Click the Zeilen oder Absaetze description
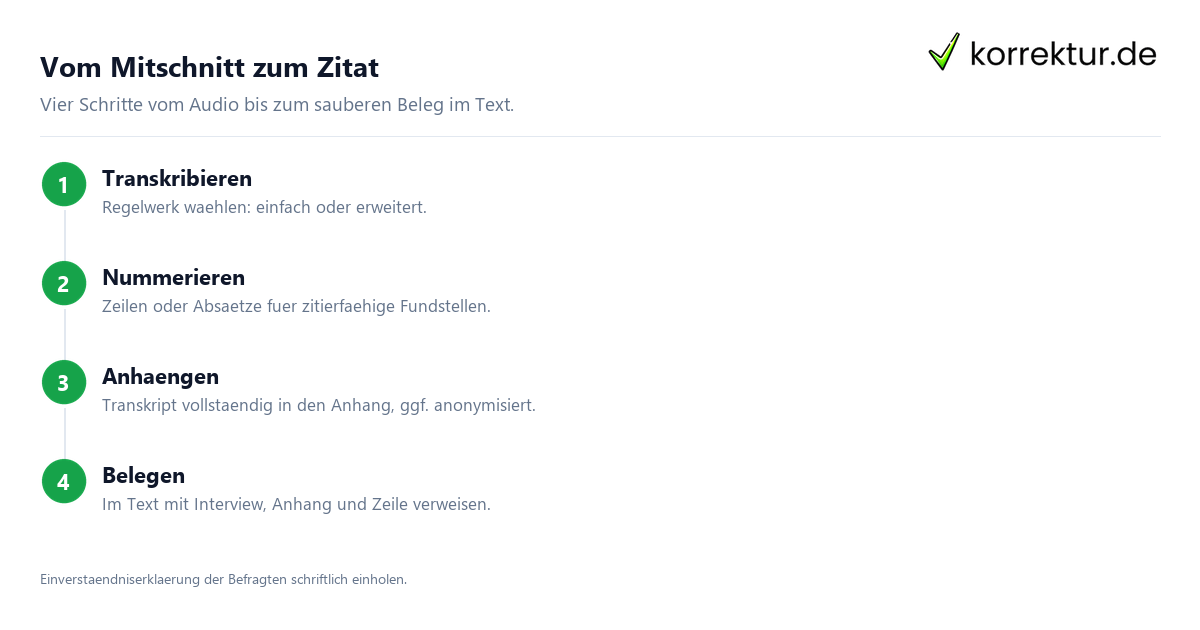This screenshot has height=630, width=1200. click(x=296, y=307)
